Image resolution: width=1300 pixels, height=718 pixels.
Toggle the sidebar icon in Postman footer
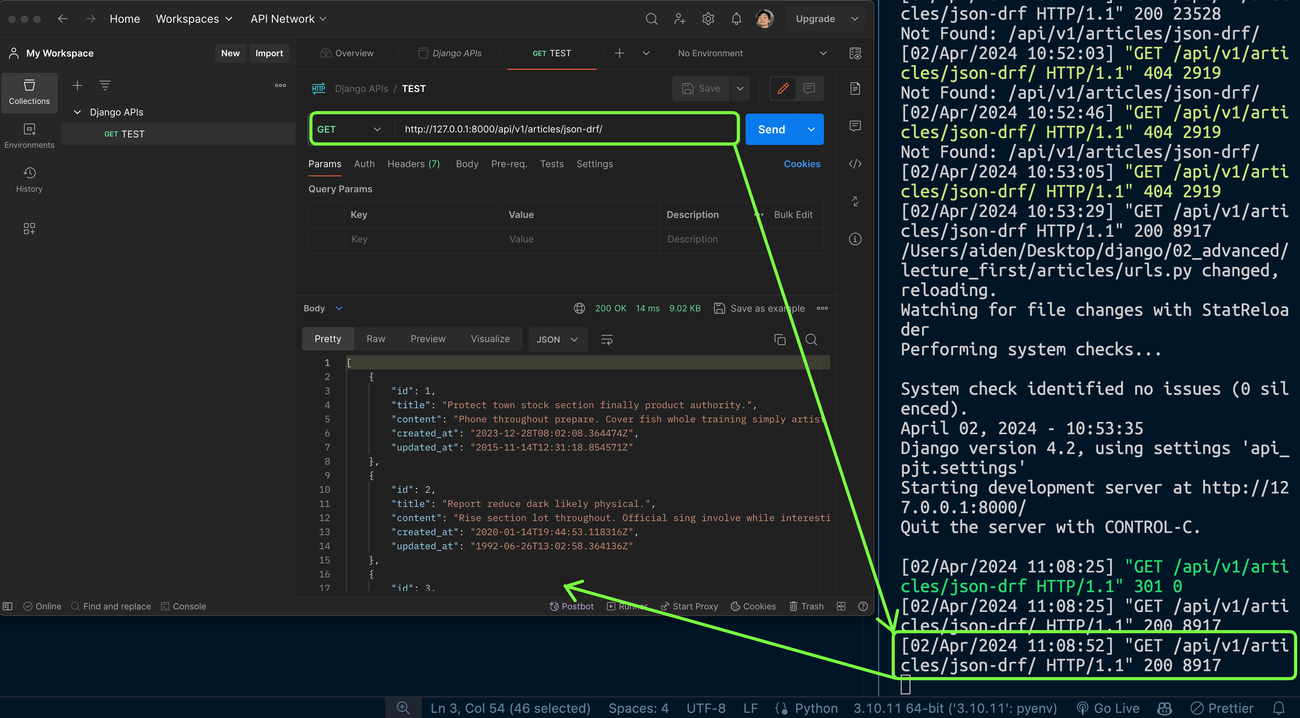click(8, 606)
